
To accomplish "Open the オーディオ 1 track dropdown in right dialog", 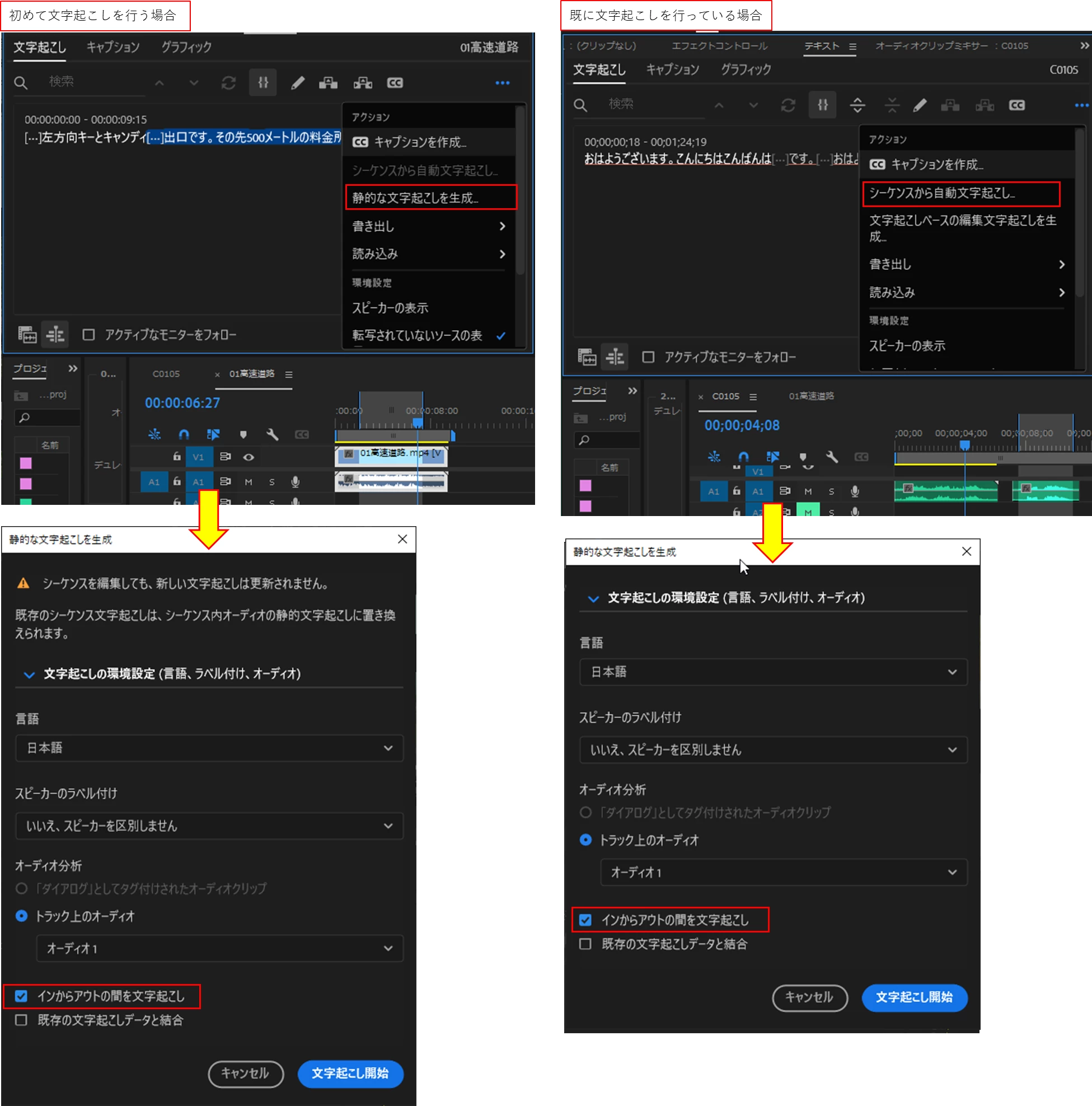I will 783,873.
